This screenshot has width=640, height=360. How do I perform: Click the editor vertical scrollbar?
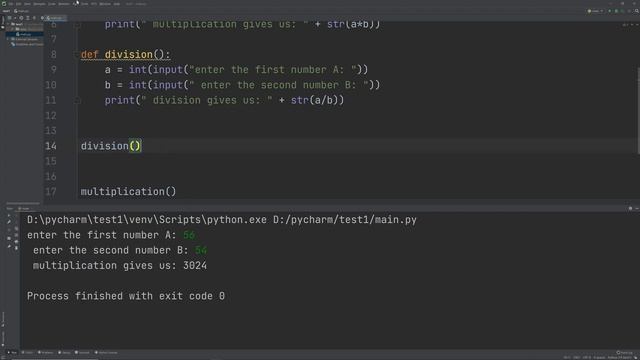638,110
